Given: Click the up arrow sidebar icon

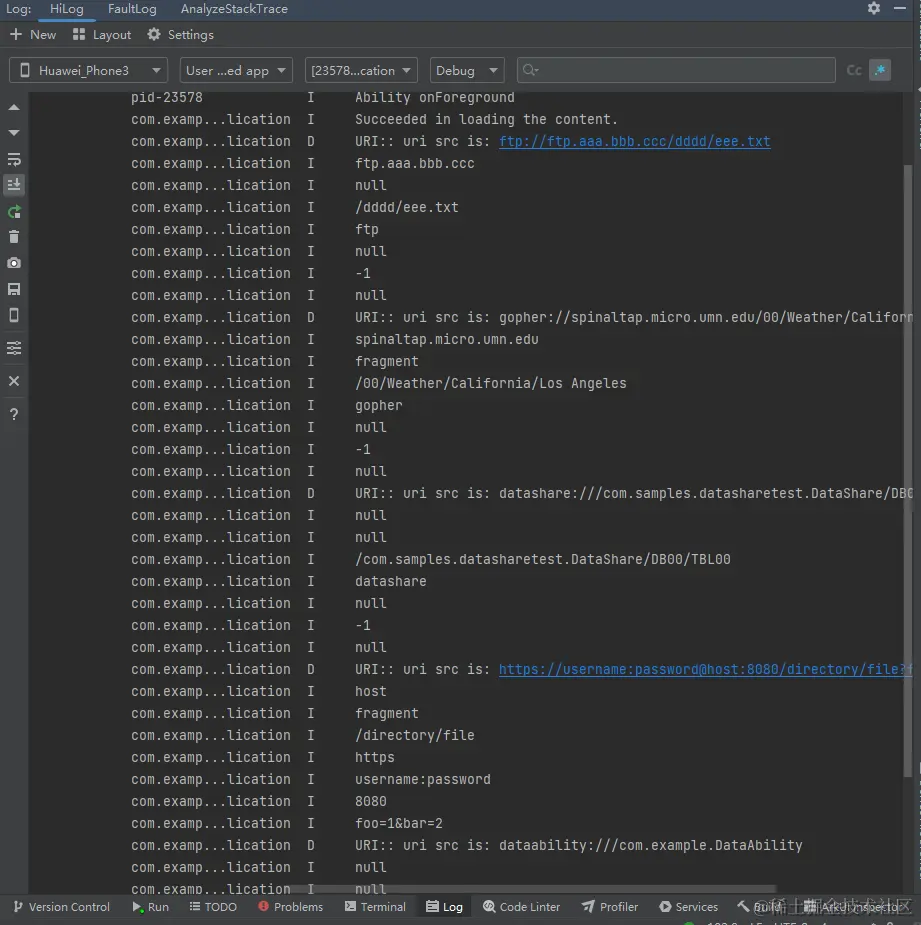Looking at the screenshot, I should 14,108.
